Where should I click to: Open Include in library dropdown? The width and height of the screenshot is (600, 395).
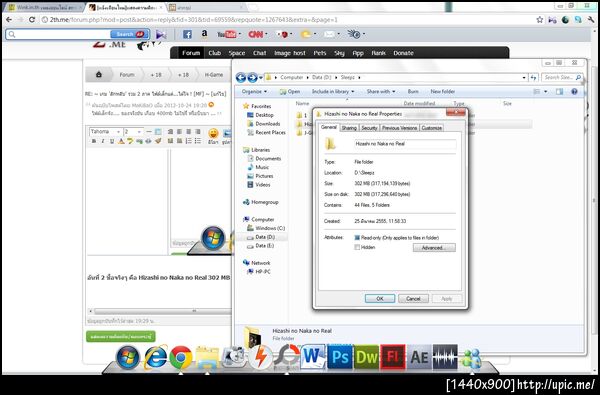coord(333,91)
